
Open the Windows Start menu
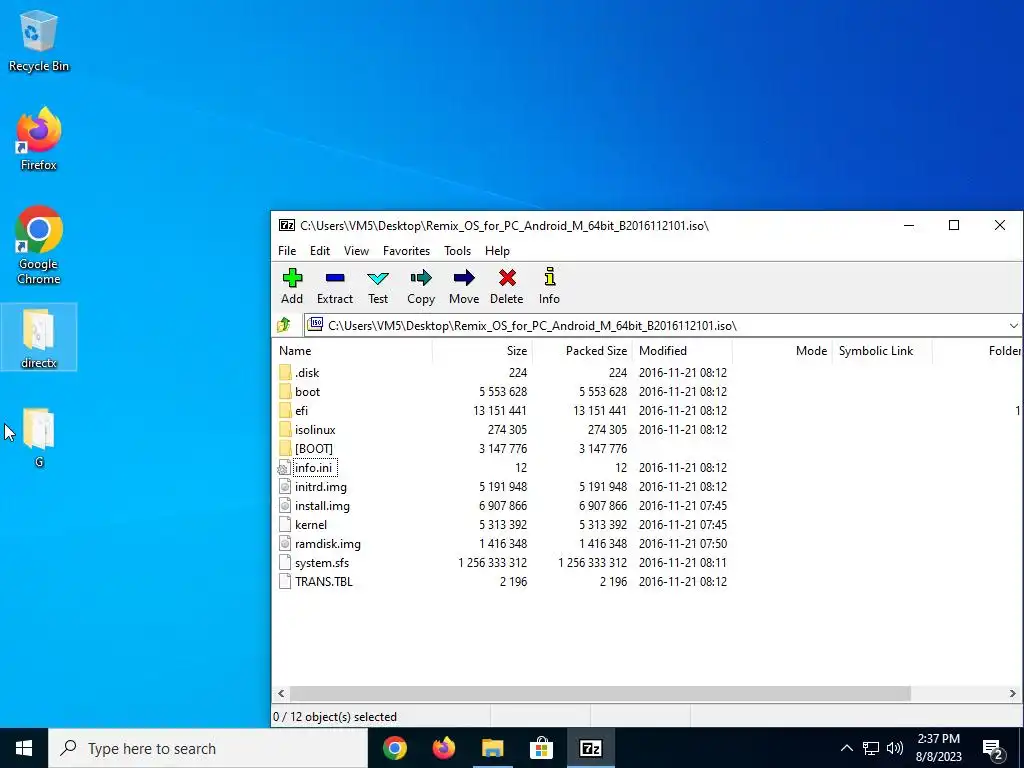24,748
